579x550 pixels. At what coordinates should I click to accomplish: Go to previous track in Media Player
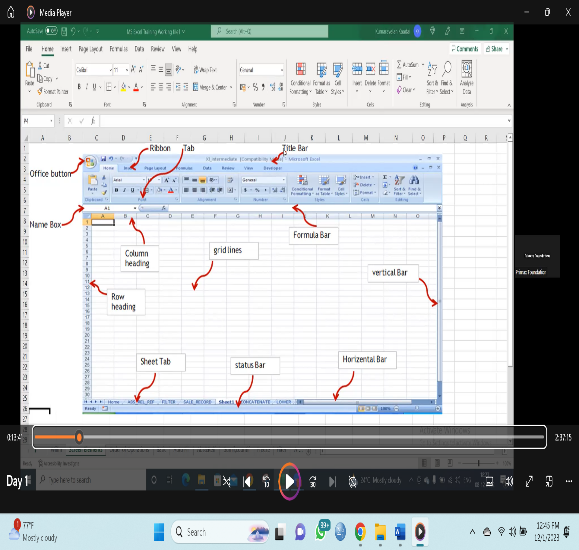tap(248, 481)
